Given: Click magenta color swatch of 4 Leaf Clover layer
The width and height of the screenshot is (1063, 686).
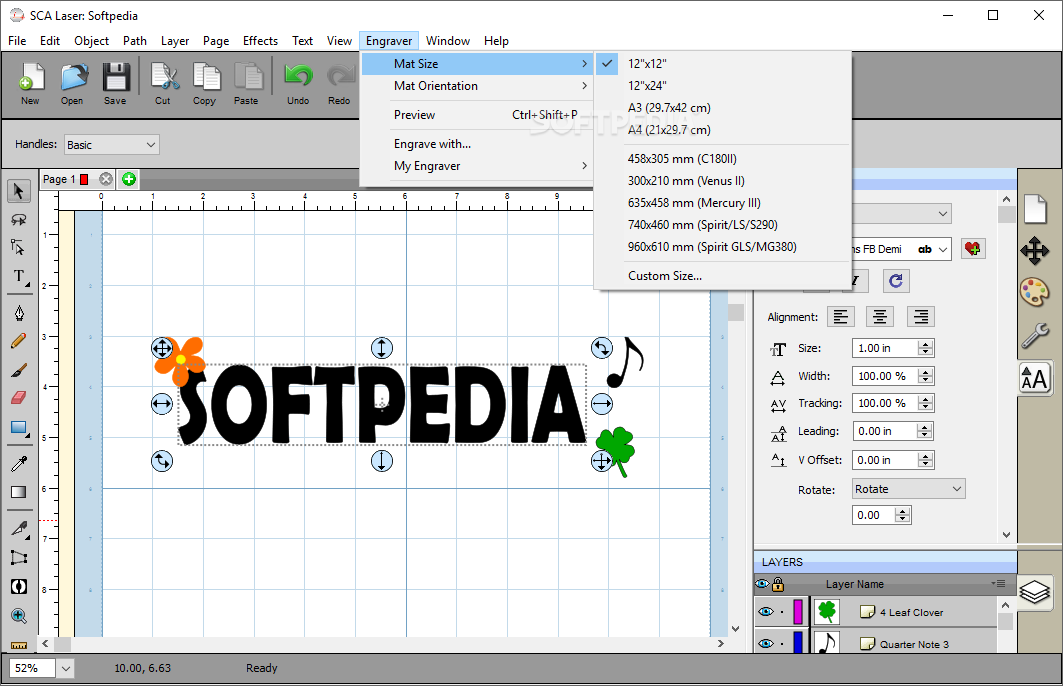Looking at the screenshot, I should click(x=798, y=611).
